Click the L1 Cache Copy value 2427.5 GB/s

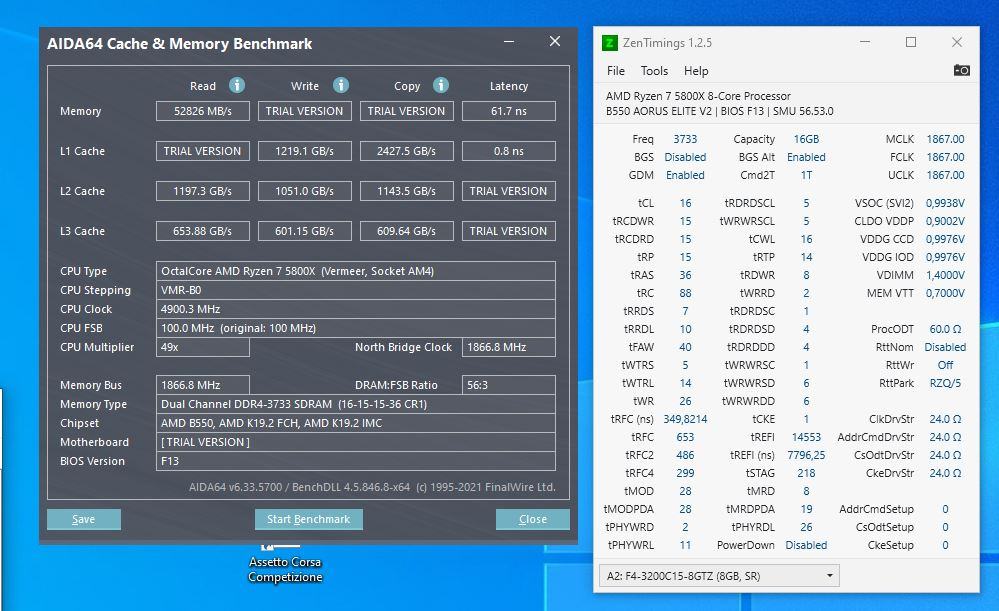click(406, 151)
